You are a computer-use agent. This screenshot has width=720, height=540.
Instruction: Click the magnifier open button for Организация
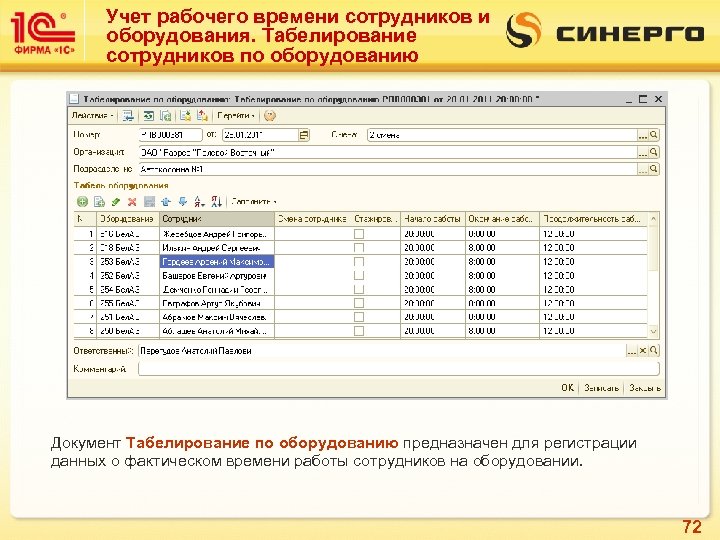[653, 152]
